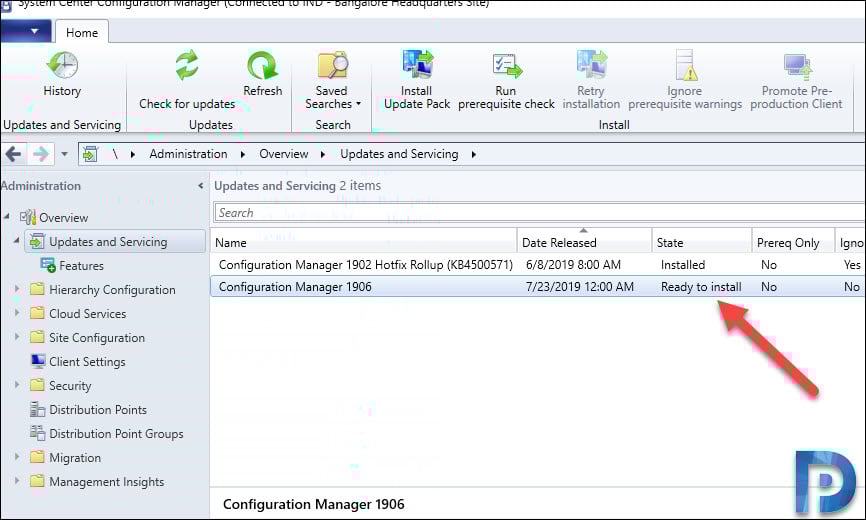Viewport: 866px width, 520px height.
Task: Click the 6/8/2019 8:00 AM date cell
Action: pyautogui.click(x=573, y=264)
